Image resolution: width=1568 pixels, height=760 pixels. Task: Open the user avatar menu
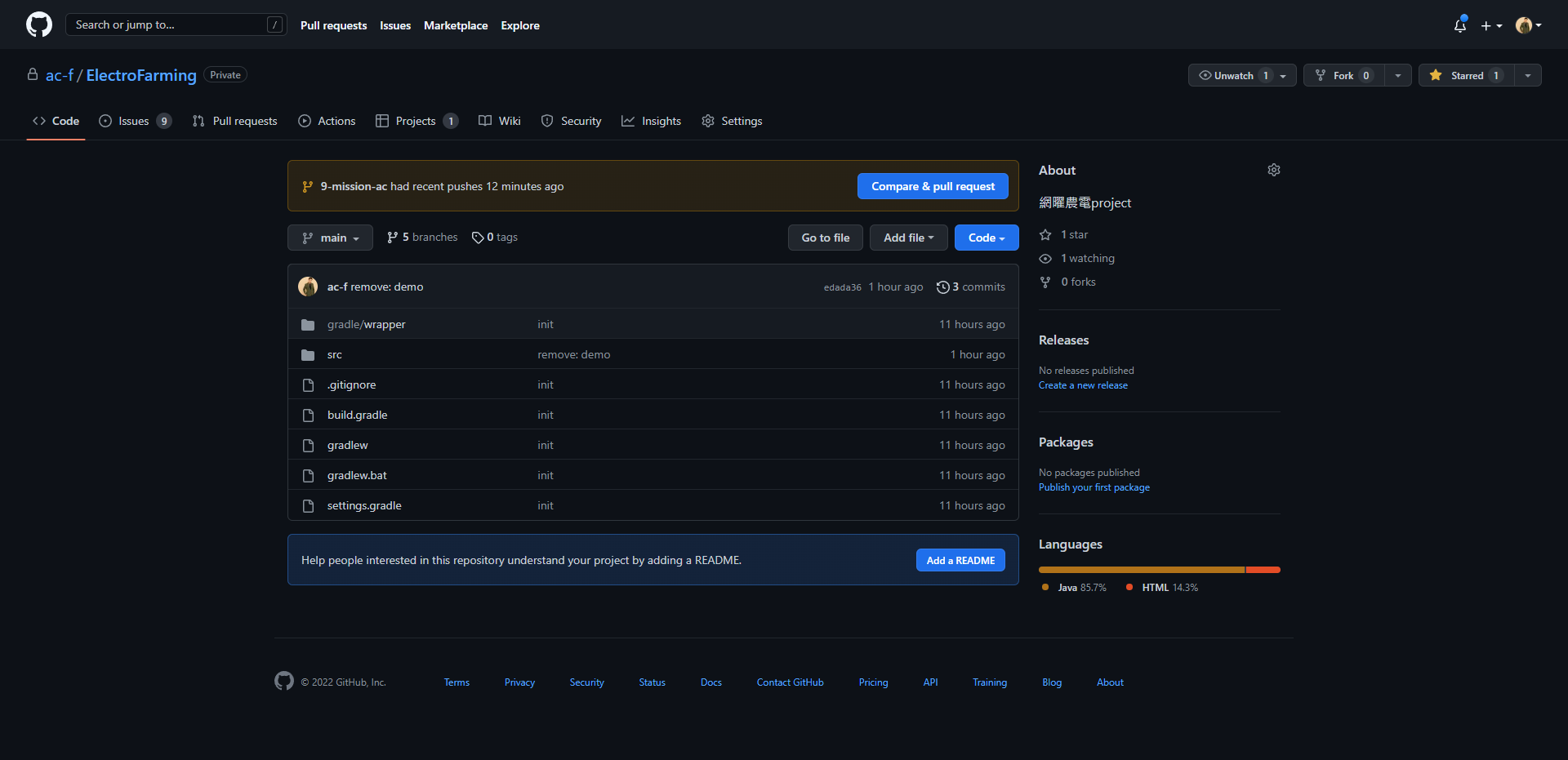pos(1528,25)
